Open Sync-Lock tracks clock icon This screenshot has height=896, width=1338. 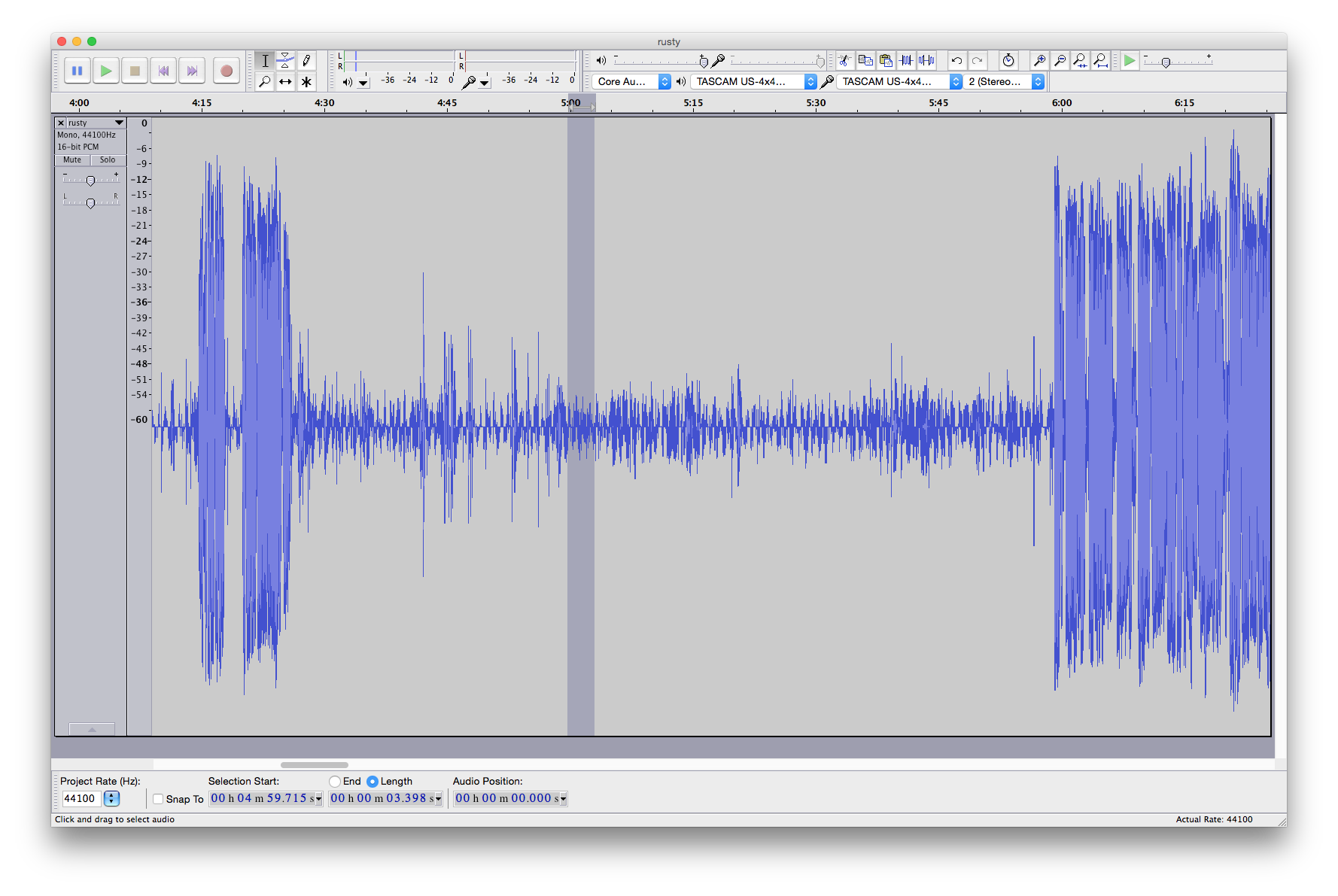click(x=1008, y=60)
